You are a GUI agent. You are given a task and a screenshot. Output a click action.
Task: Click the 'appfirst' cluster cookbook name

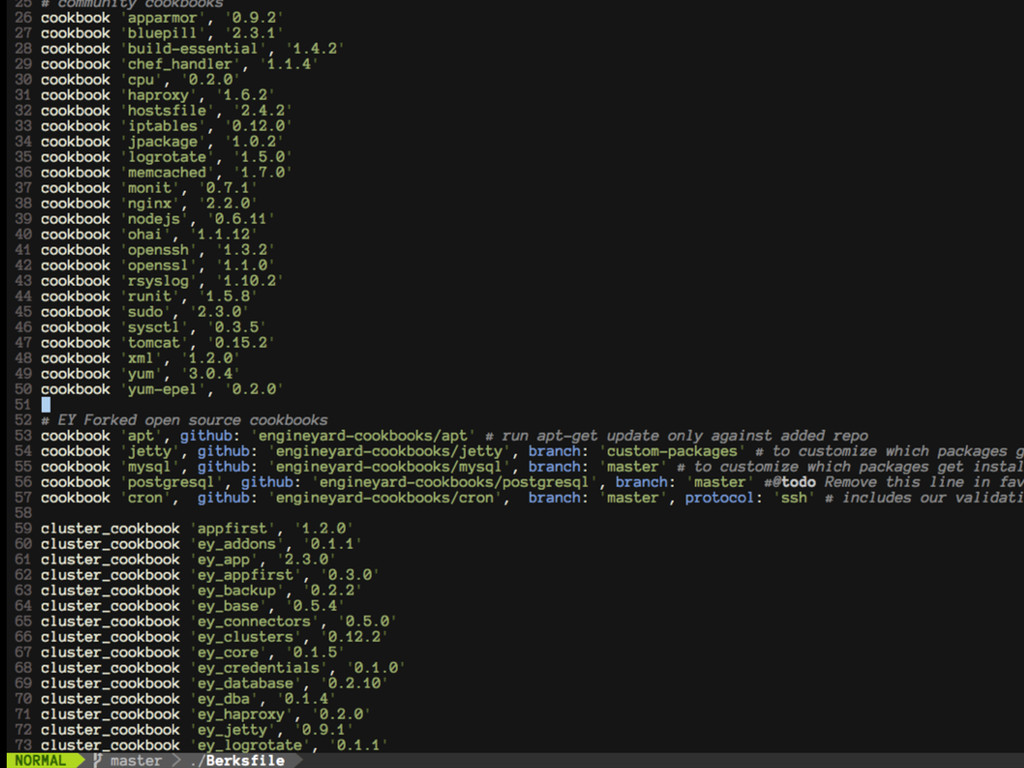pyautogui.click(x=232, y=528)
